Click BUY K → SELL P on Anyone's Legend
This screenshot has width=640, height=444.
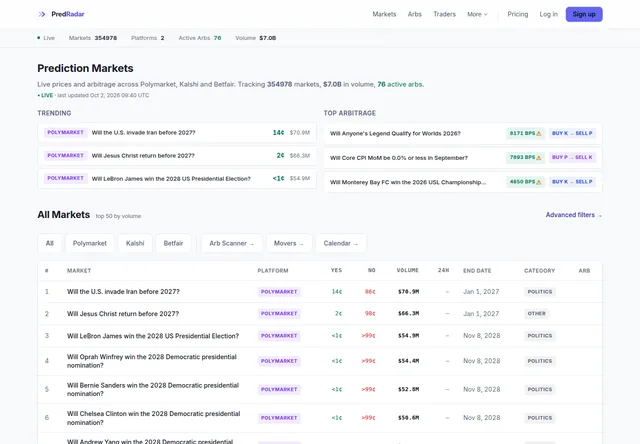tap(572, 133)
